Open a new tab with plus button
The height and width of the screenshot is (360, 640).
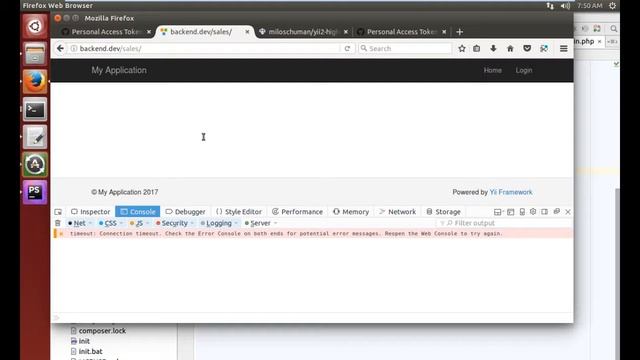point(460,31)
